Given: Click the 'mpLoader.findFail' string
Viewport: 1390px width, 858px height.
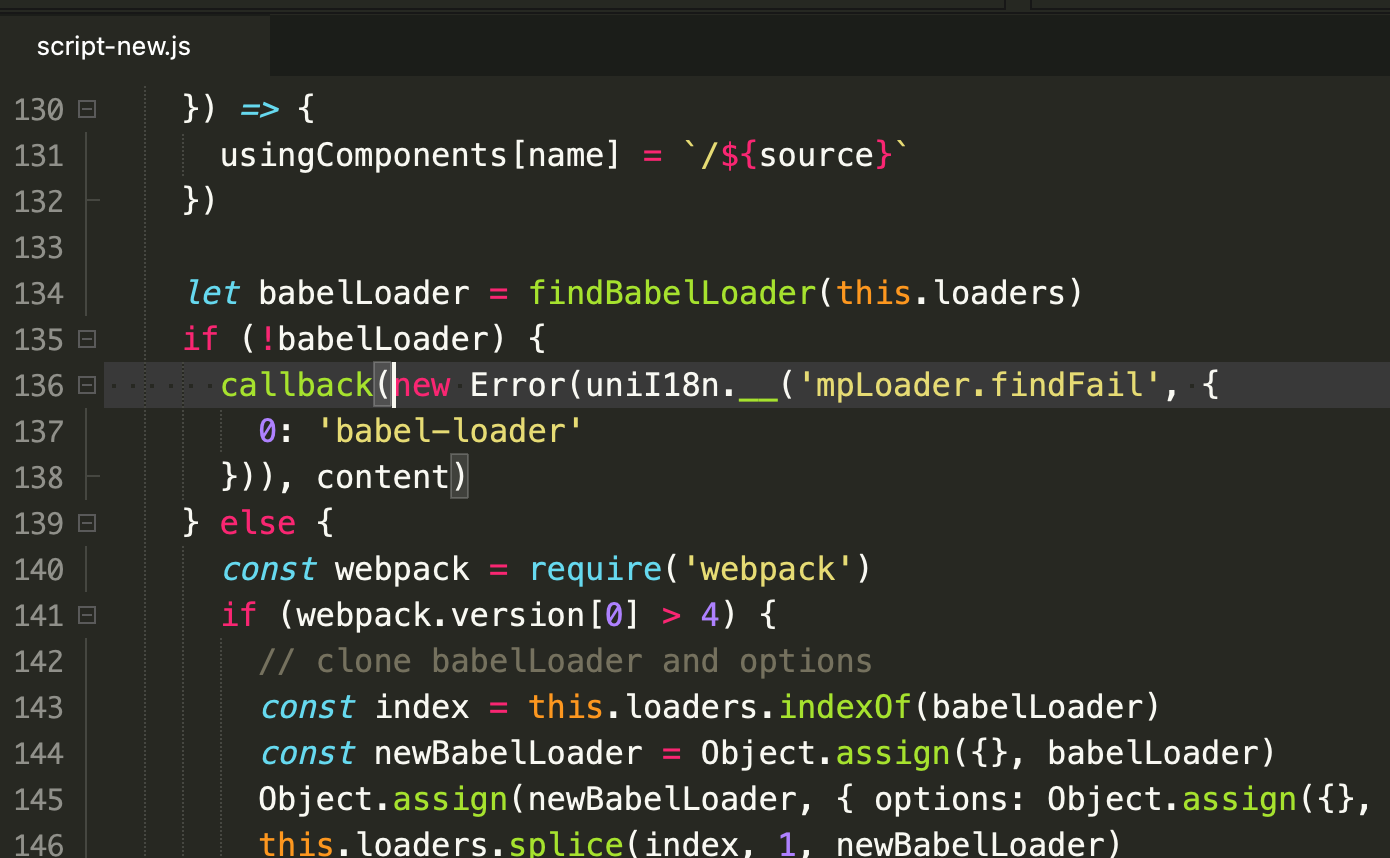Looking at the screenshot, I should [x=979, y=386].
